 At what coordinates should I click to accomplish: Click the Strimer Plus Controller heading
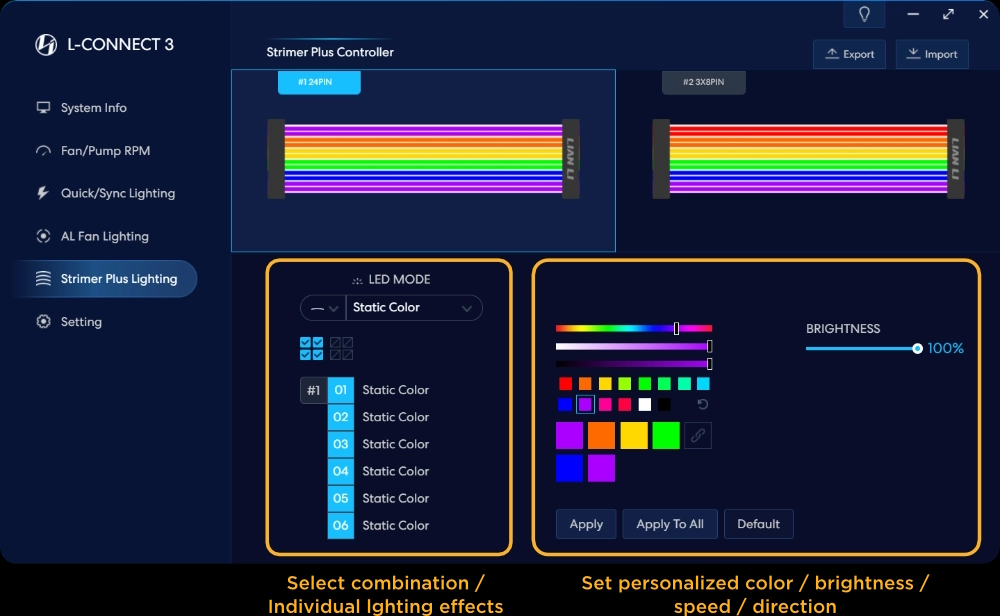(x=330, y=52)
